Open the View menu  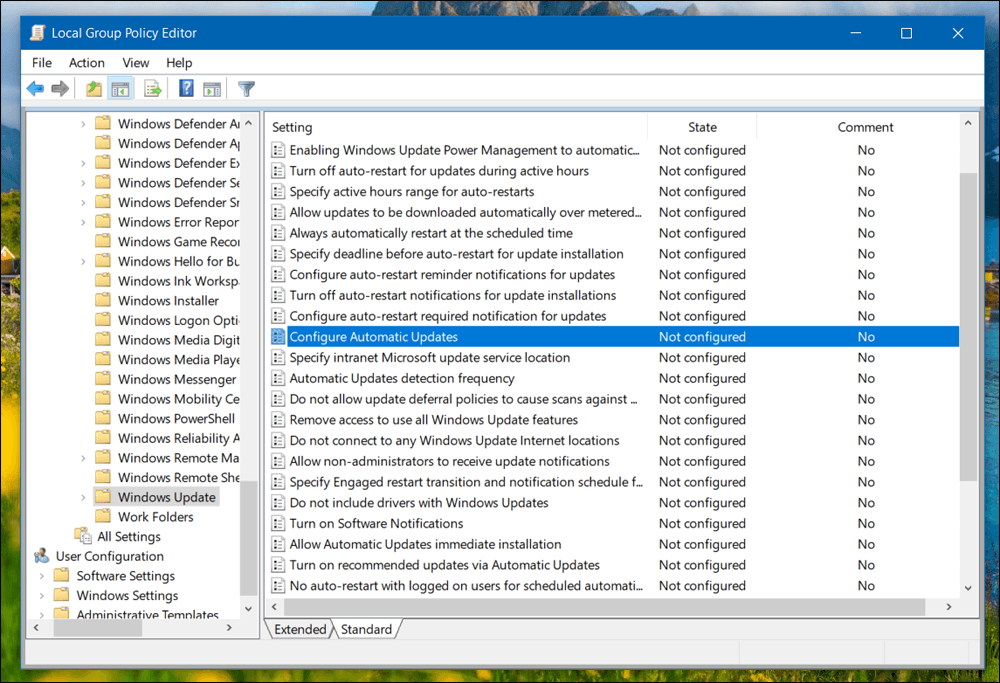click(x=136, y=62)
